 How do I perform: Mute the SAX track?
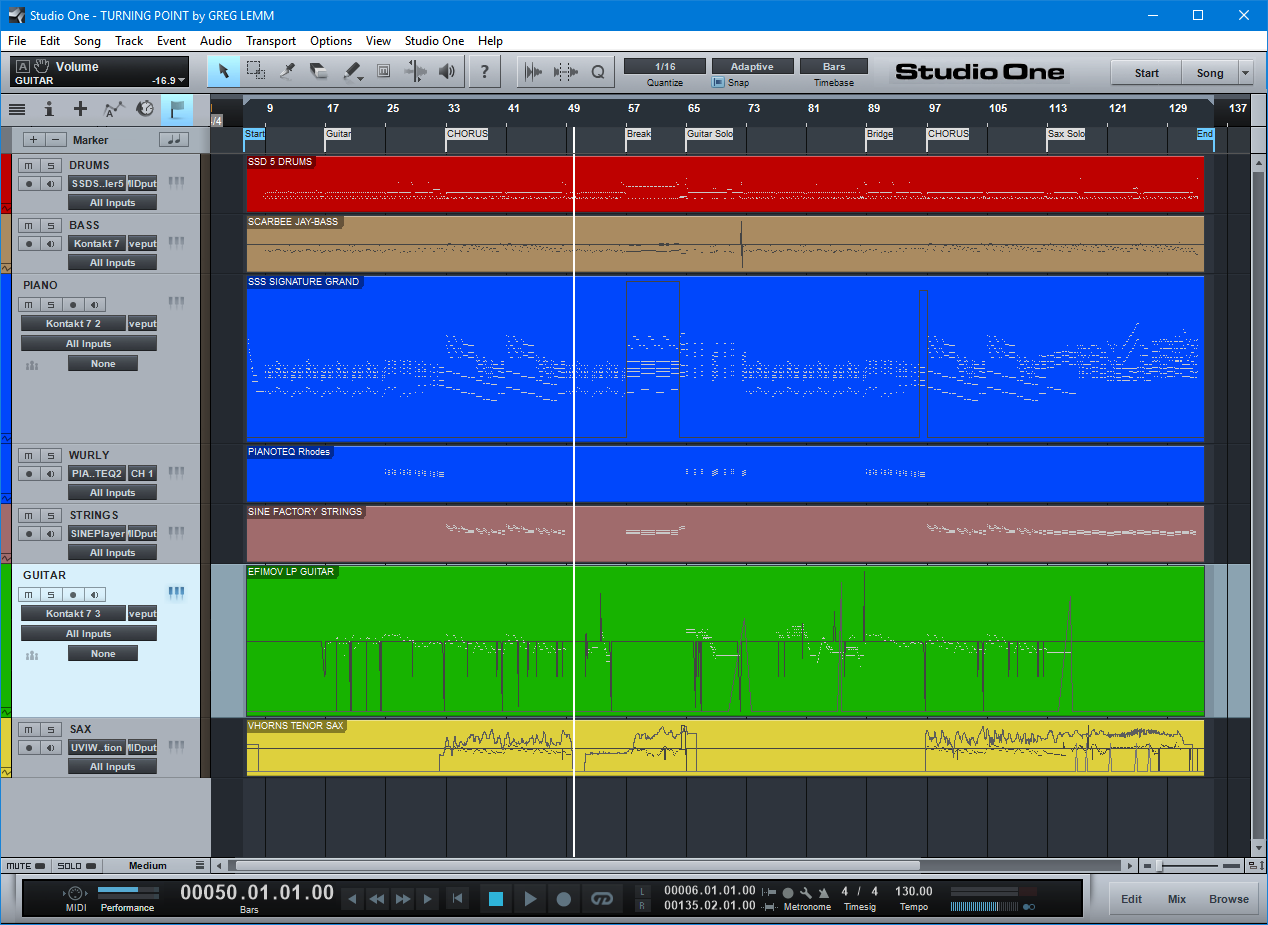pos(29,729)
